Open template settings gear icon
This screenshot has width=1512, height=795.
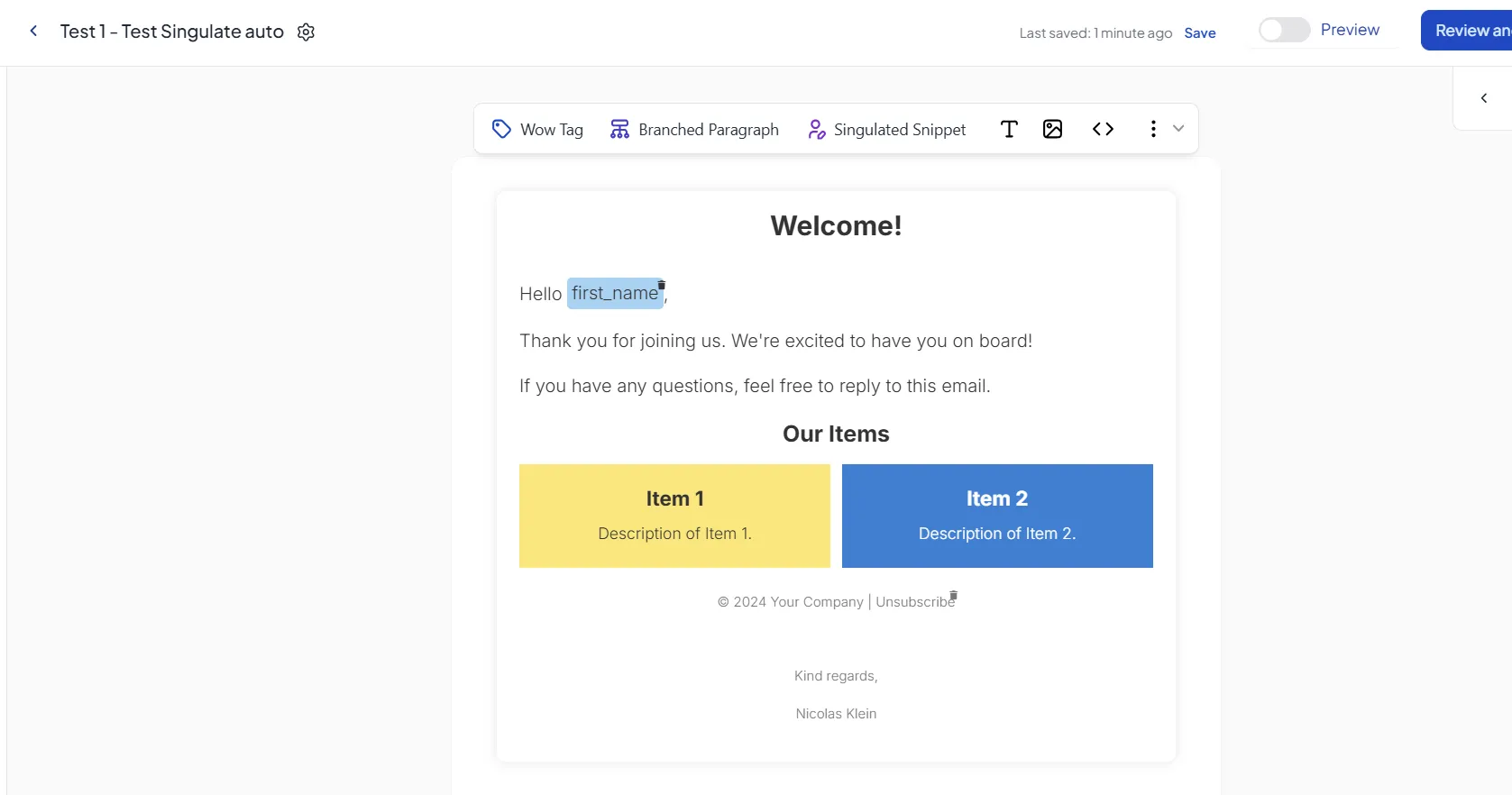306,32
